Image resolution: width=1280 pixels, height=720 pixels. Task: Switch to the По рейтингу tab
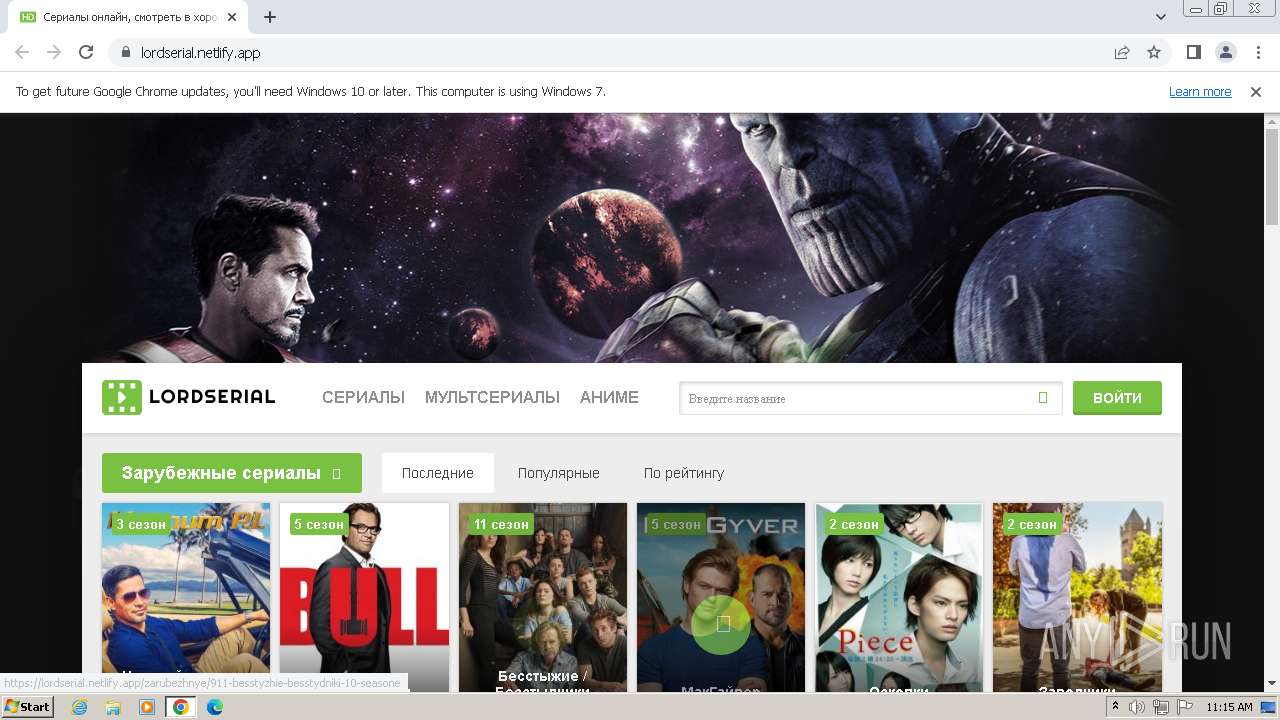(x=684, y=473)
